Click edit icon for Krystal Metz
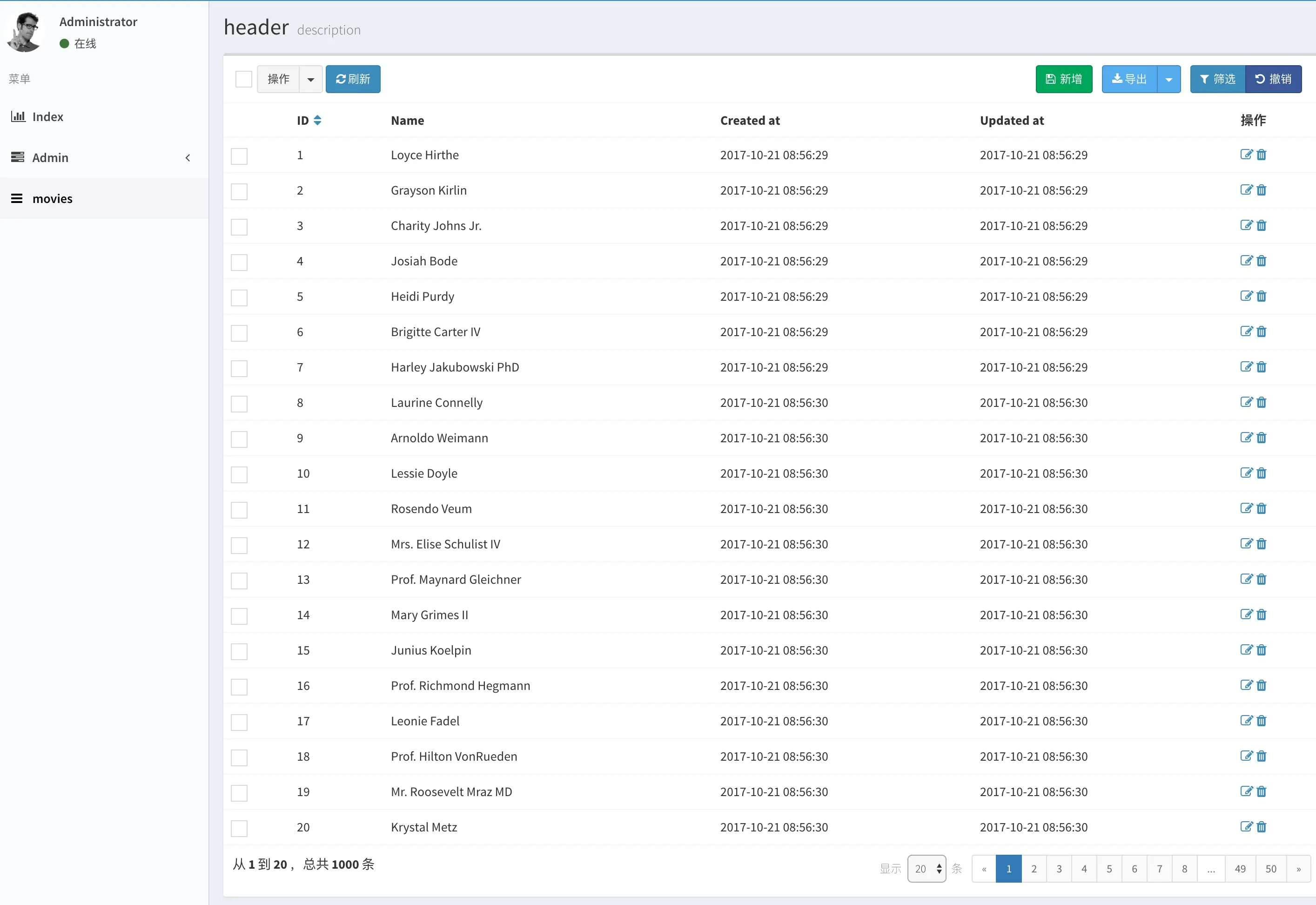This screenshot has height=905, width=1316. pos(1246,827)
